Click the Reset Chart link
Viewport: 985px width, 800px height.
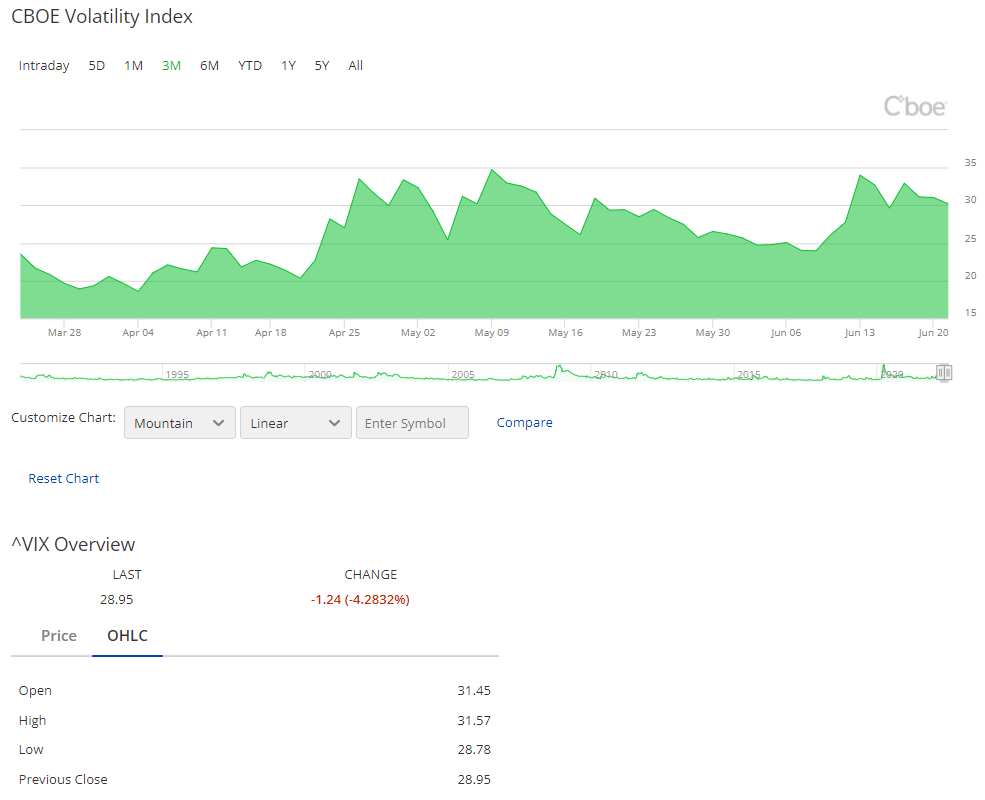63,478
